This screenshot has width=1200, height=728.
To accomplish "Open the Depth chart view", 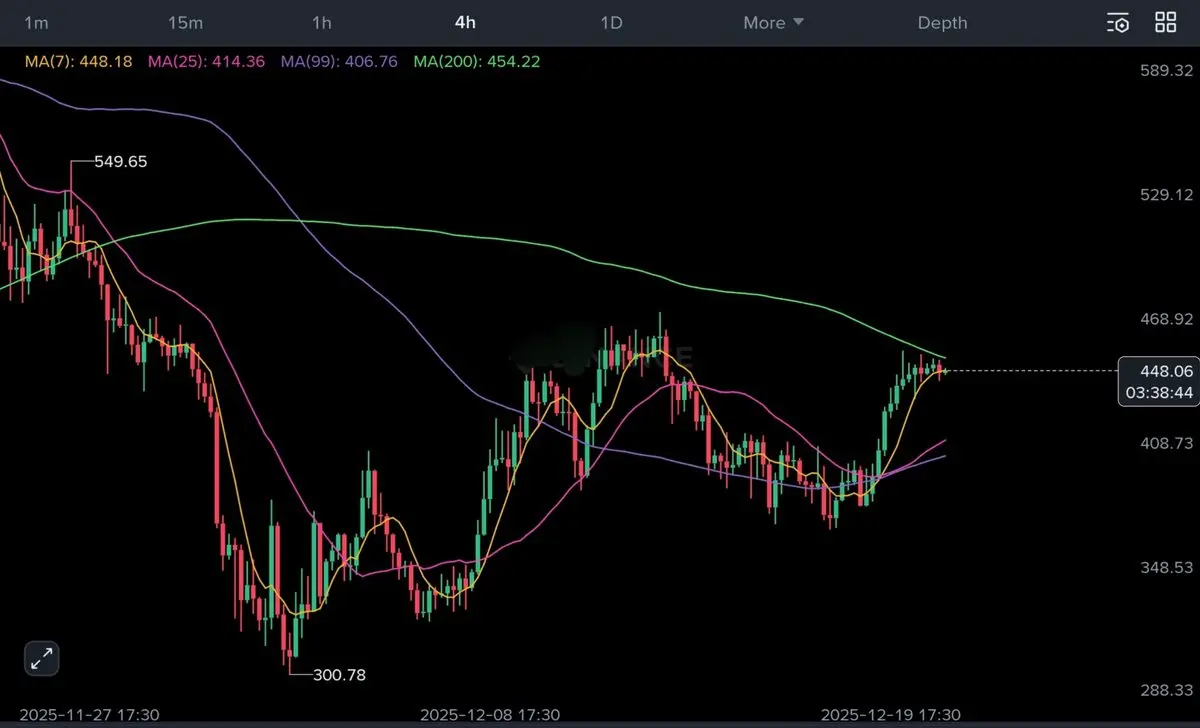I will (x=942, y=22).
